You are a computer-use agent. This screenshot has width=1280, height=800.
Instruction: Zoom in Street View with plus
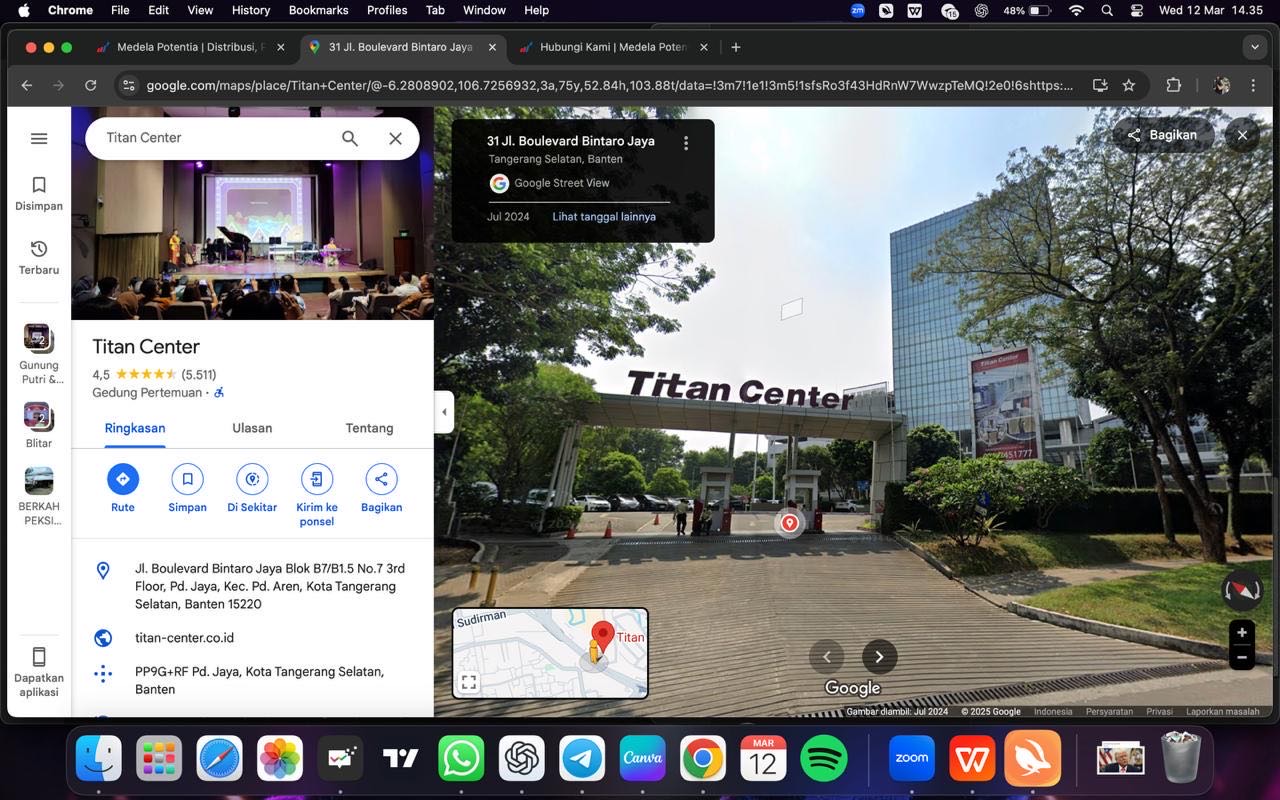[x=1241, y=632]
